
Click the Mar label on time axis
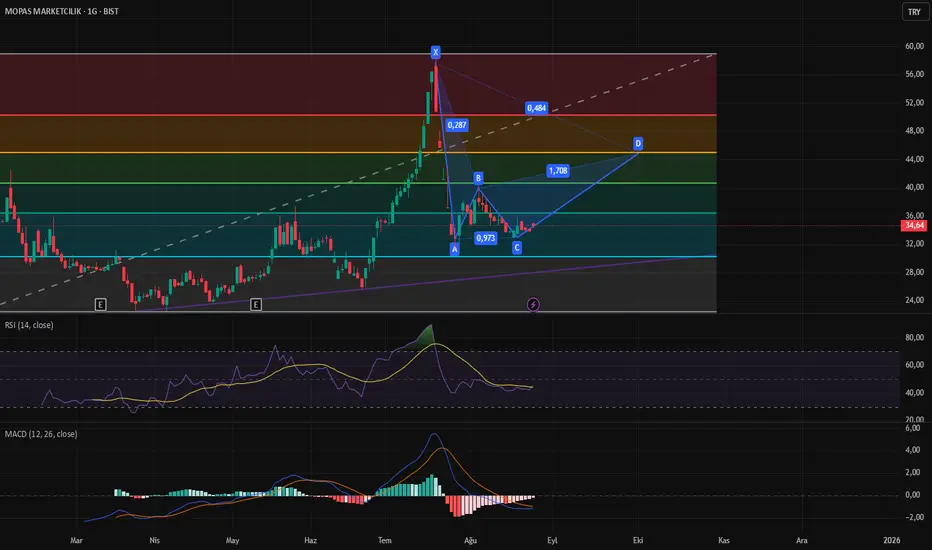(76, 540)
